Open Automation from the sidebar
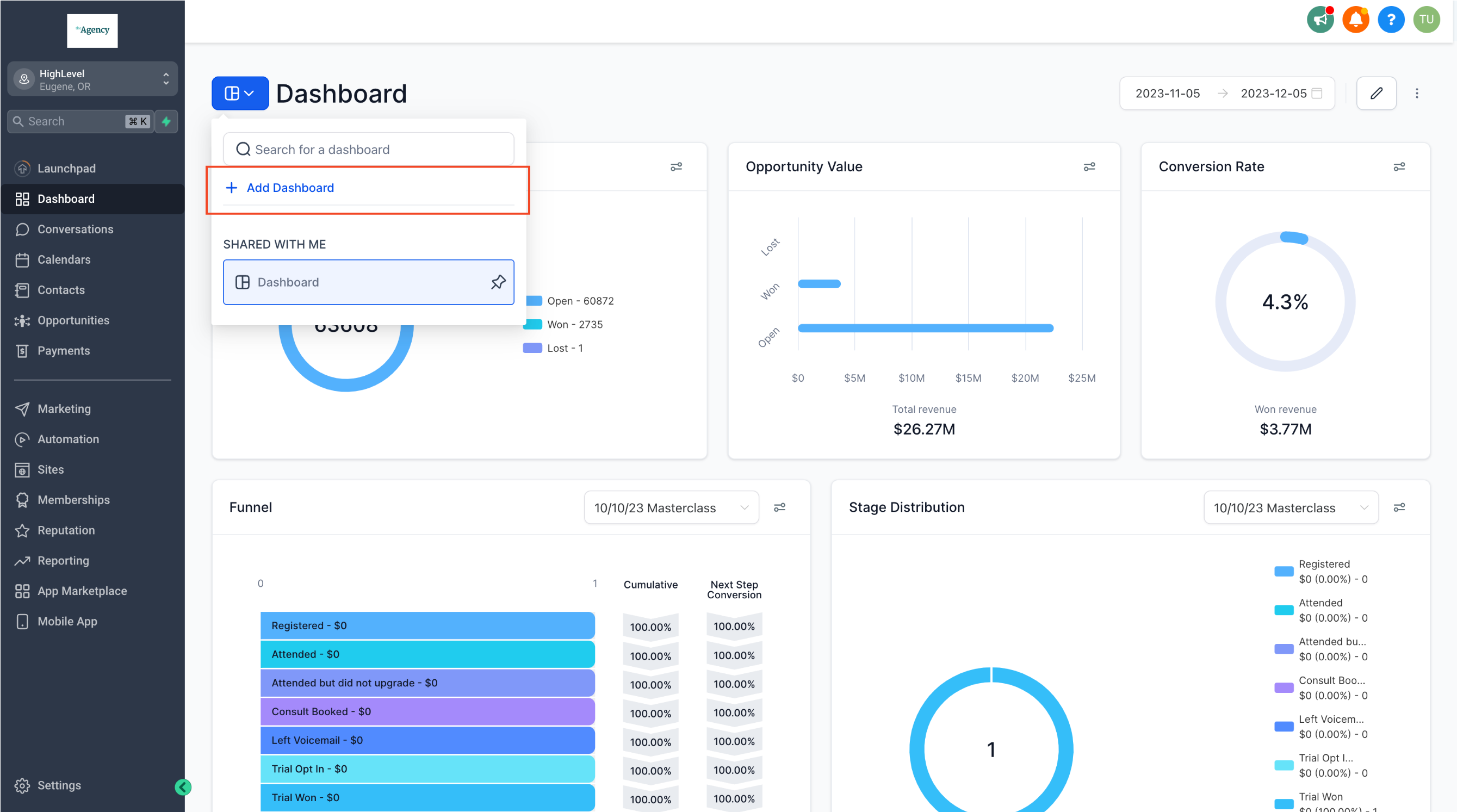Screen dimensions: 1457x812 68,439
